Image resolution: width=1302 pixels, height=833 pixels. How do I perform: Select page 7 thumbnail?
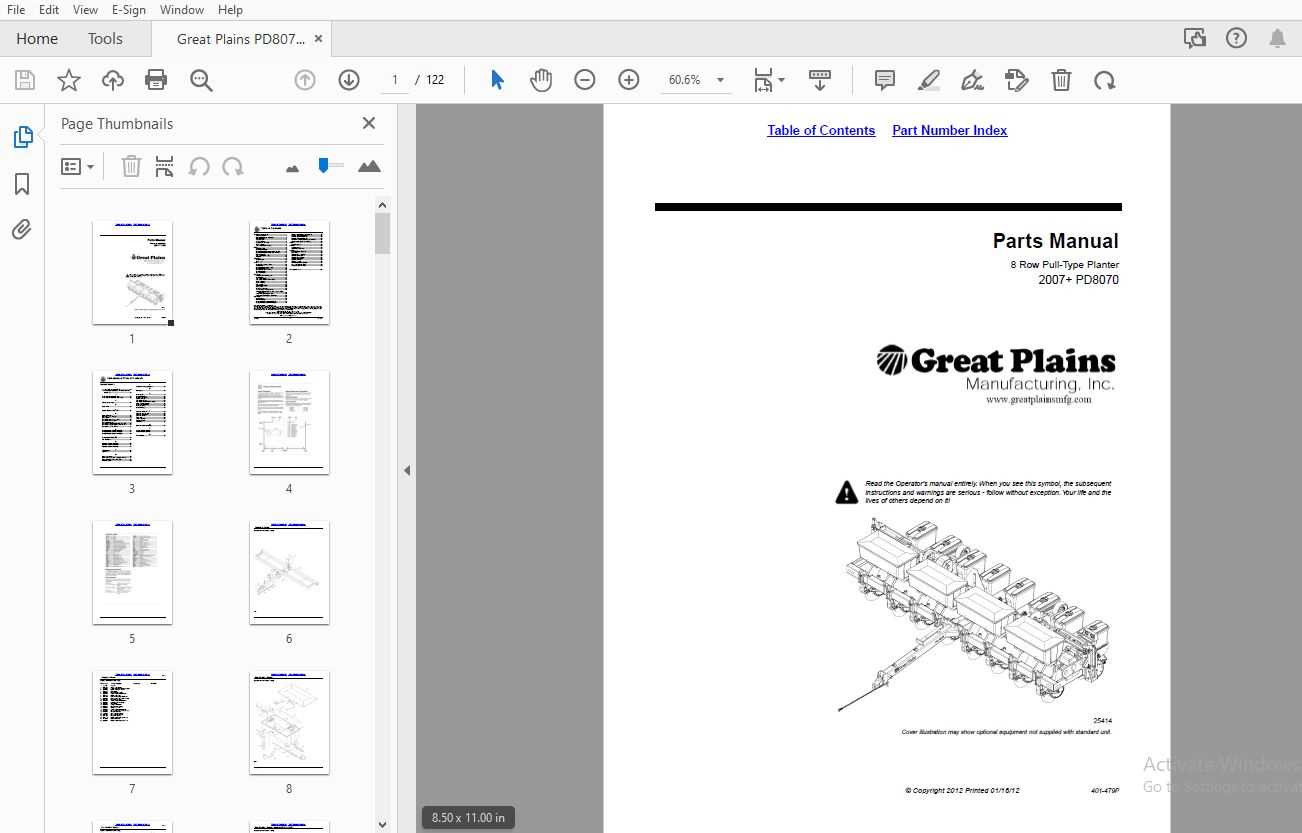[132, 723]
